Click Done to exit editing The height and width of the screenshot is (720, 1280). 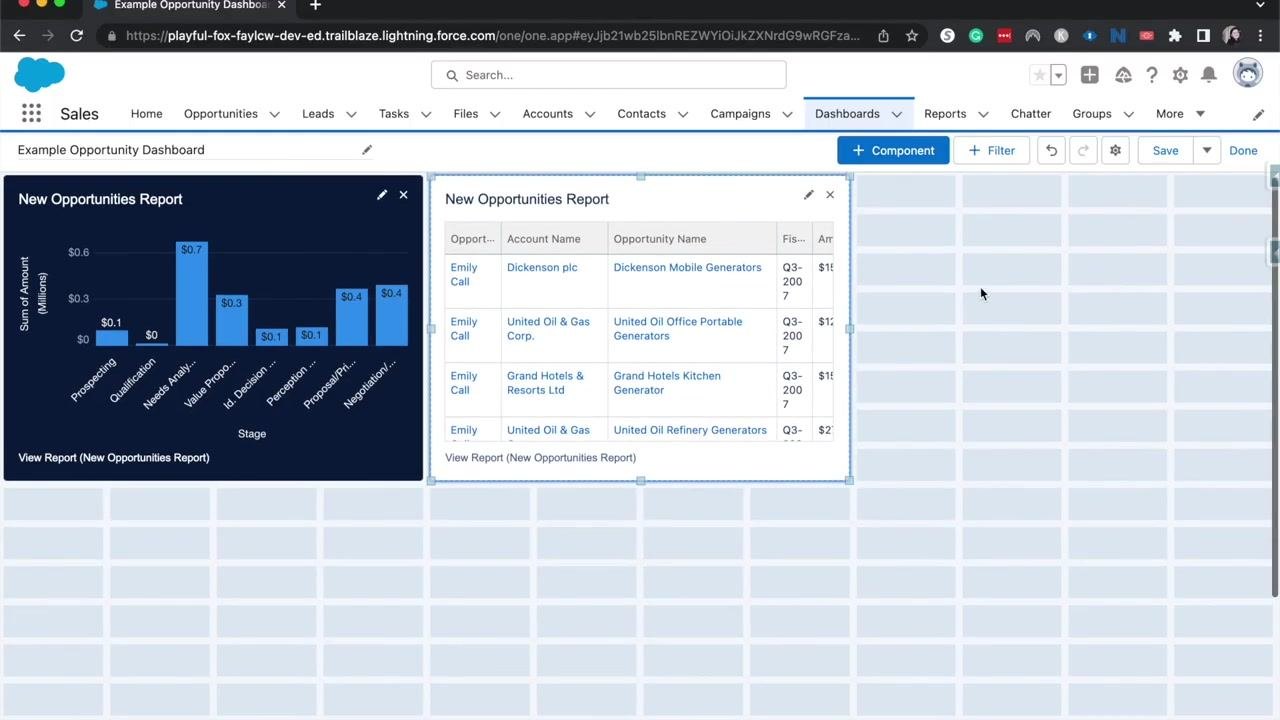point(1243,151)
